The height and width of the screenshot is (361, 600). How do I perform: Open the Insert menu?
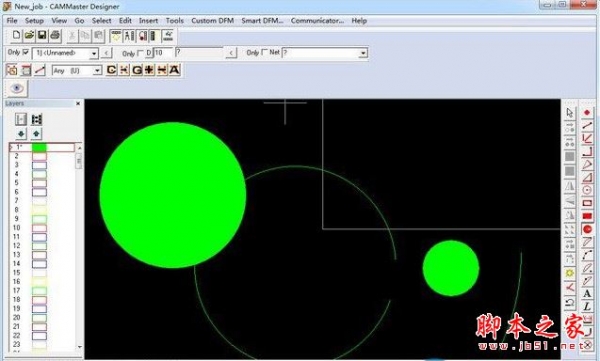pyautogui.click(x=148, y=21)
